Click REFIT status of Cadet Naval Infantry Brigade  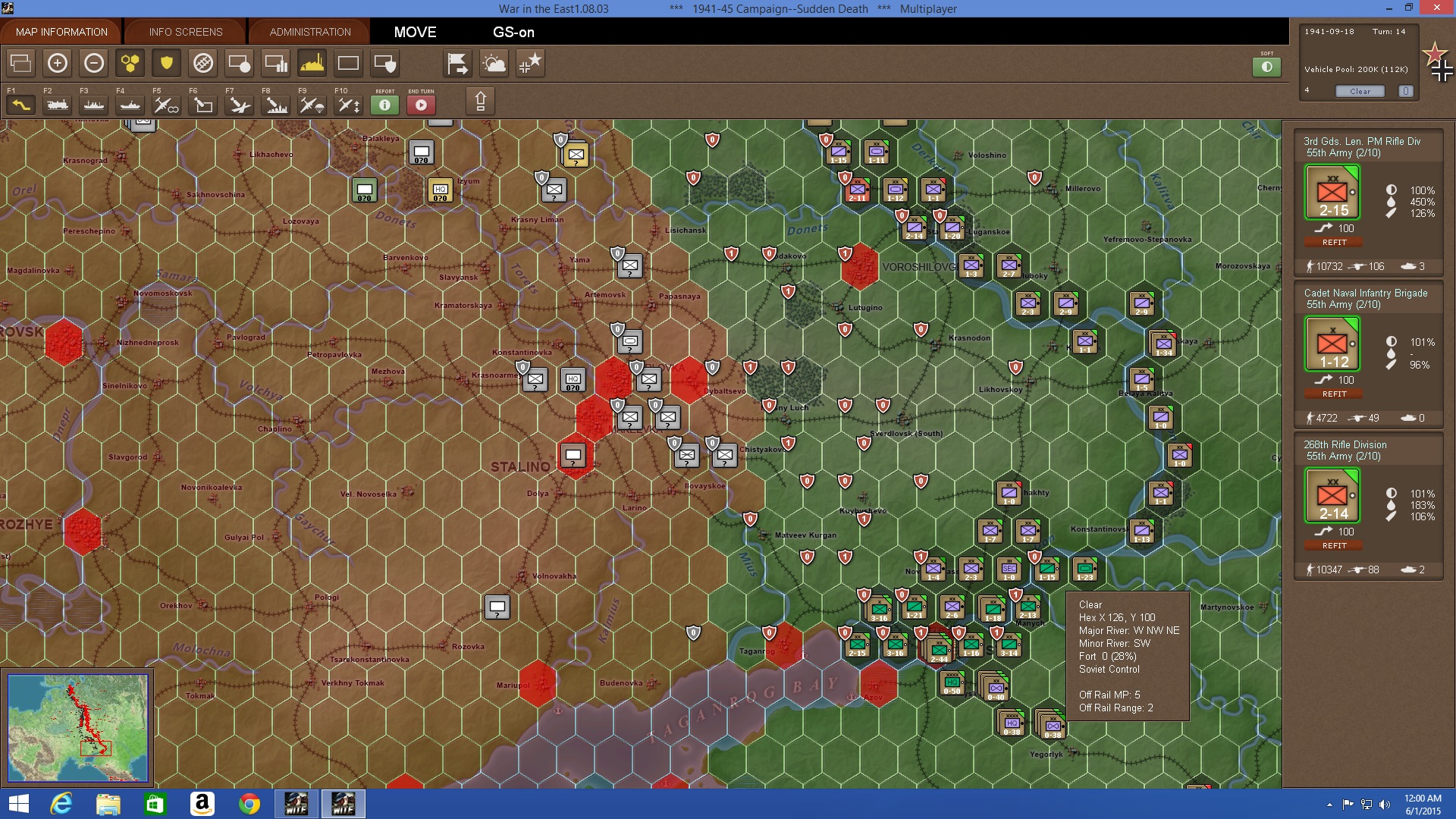coord(1334,394)
